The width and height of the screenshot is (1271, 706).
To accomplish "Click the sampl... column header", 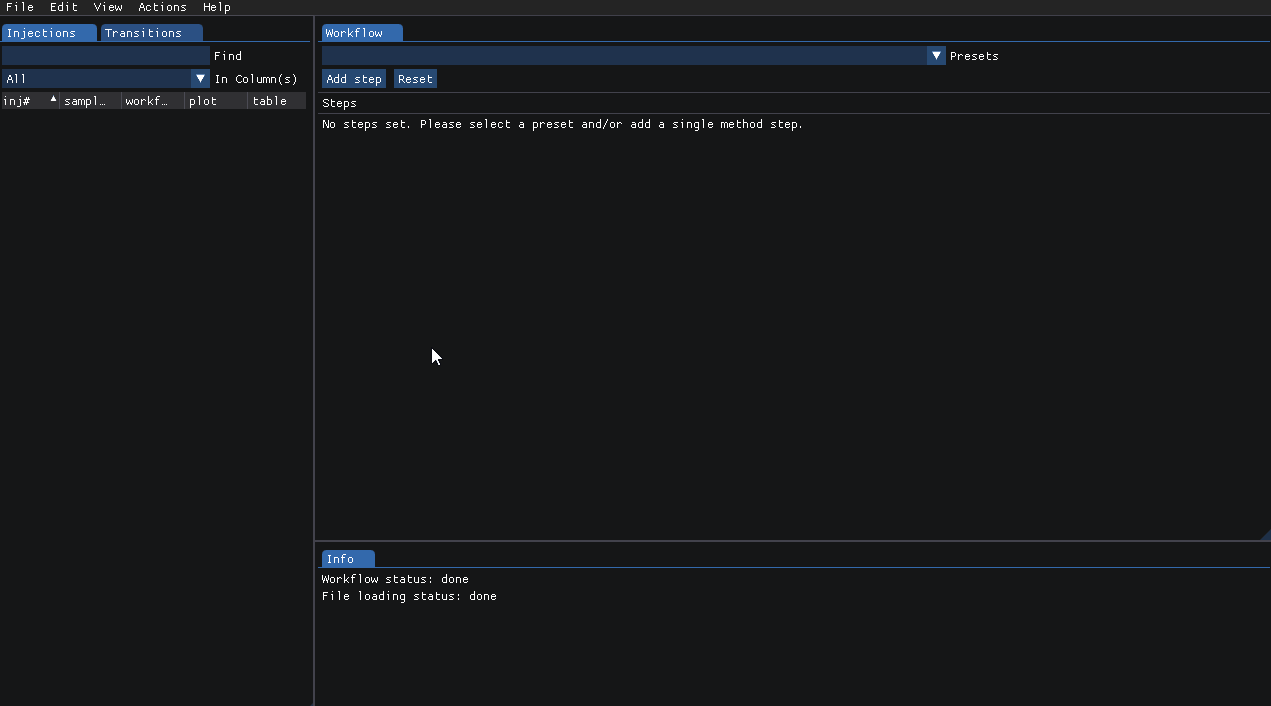I will coord(91,101).
